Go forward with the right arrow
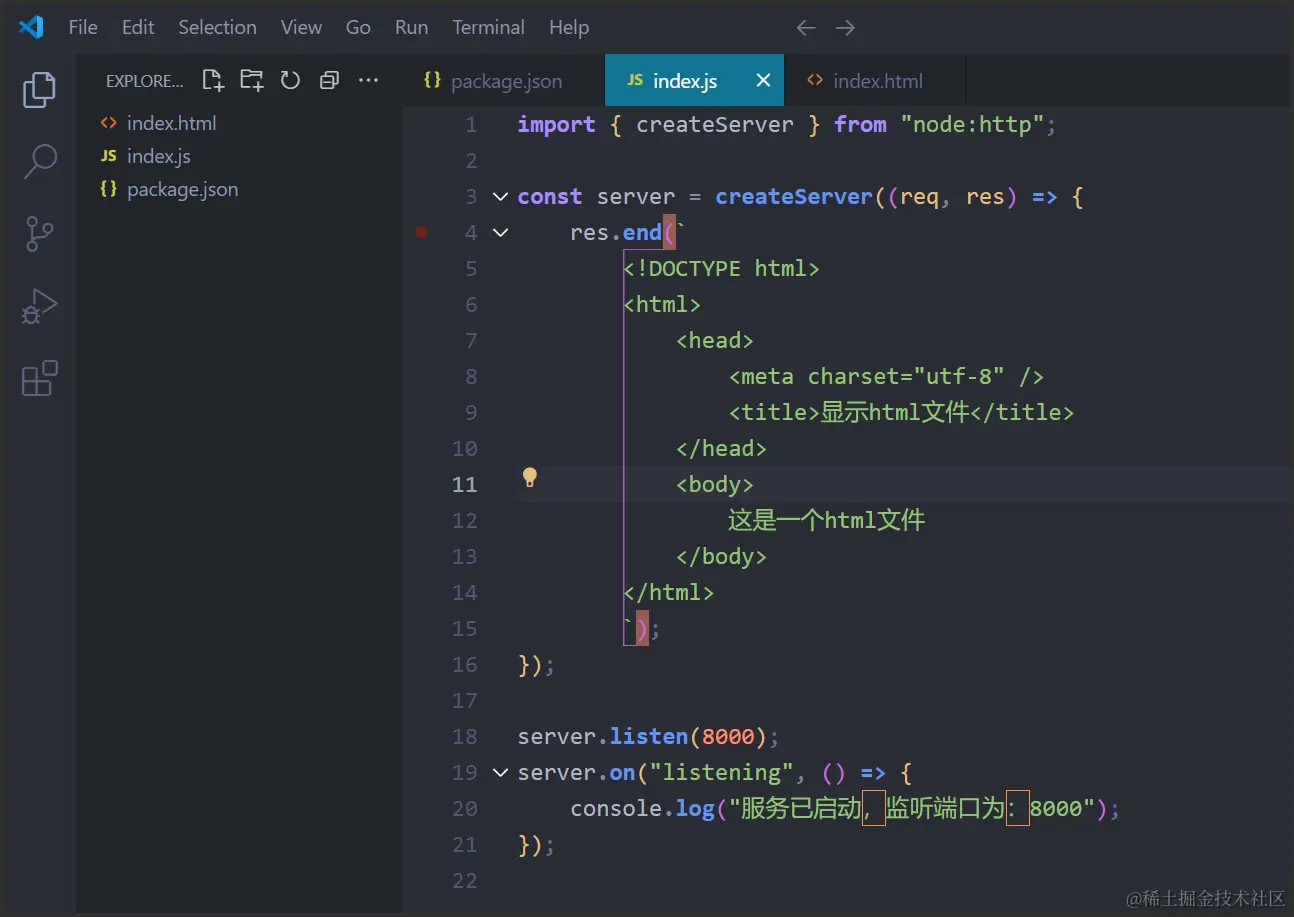This screenshot has height=917, width=1294. [846, 28]
